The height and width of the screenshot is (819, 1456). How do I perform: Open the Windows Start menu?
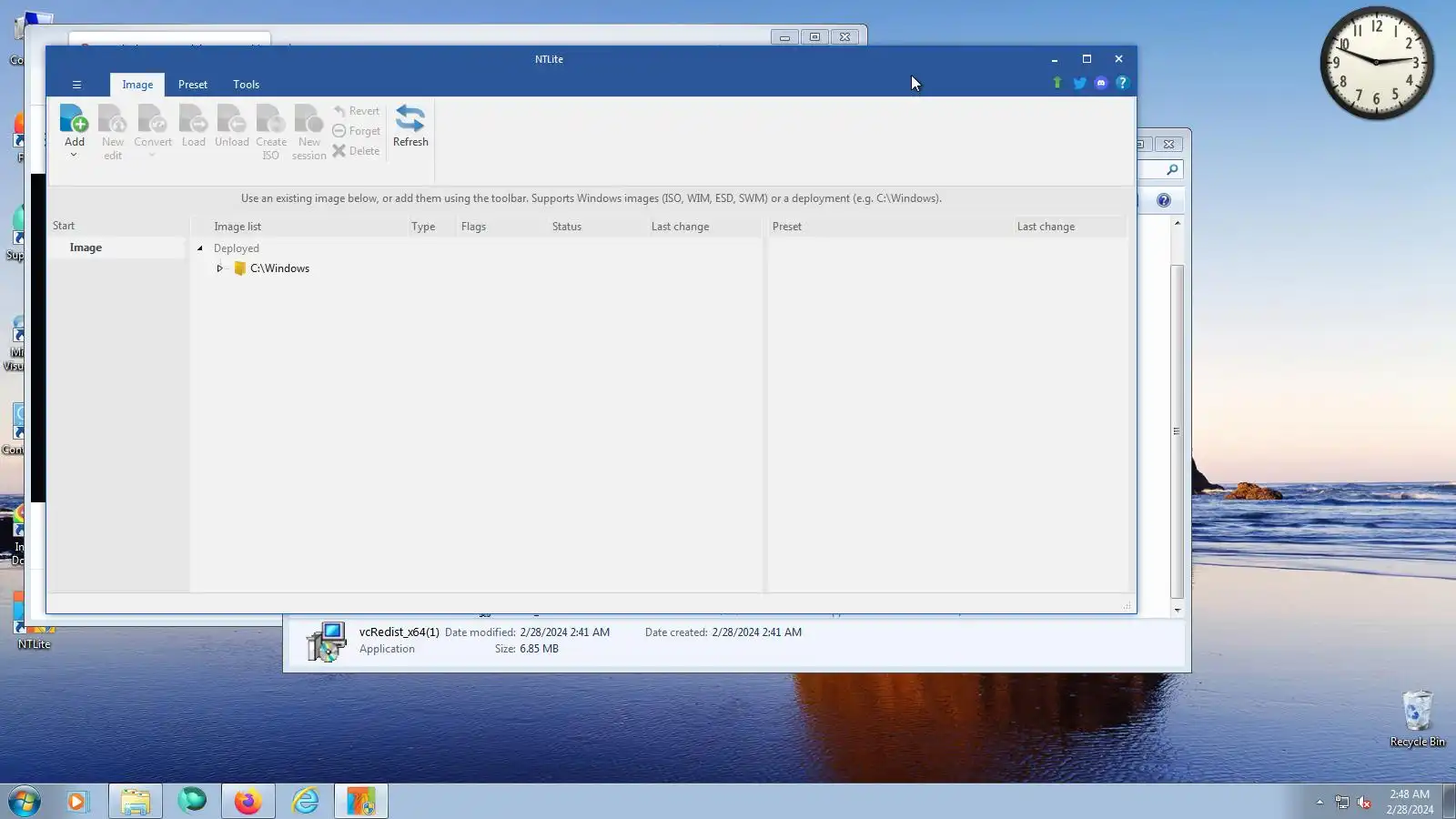point(25,802)
